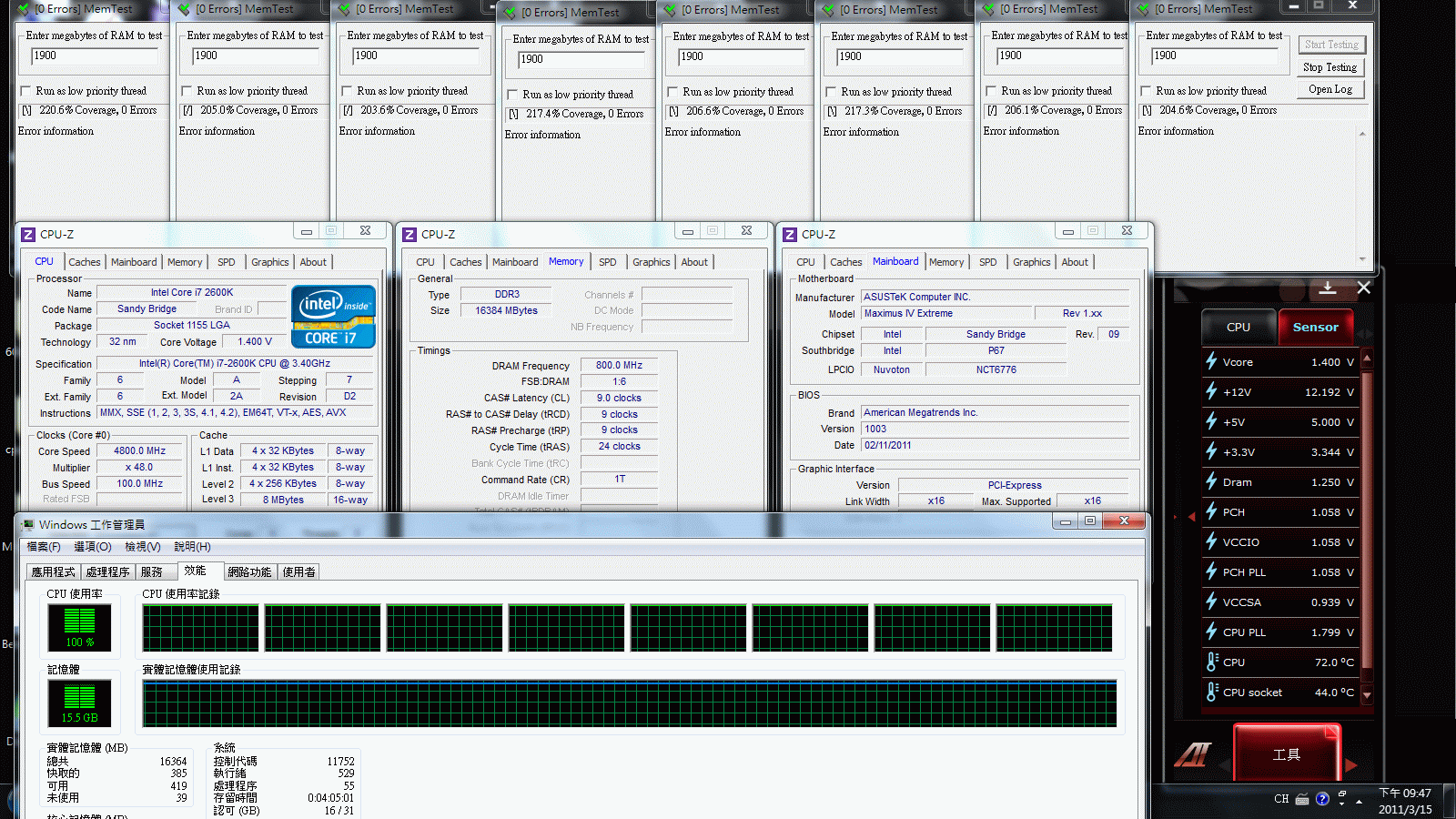Click megabytes field in 217.4% Coverage MemTest
The height and width of the screenshot is (819, 1456).
(x=581, y=60)
